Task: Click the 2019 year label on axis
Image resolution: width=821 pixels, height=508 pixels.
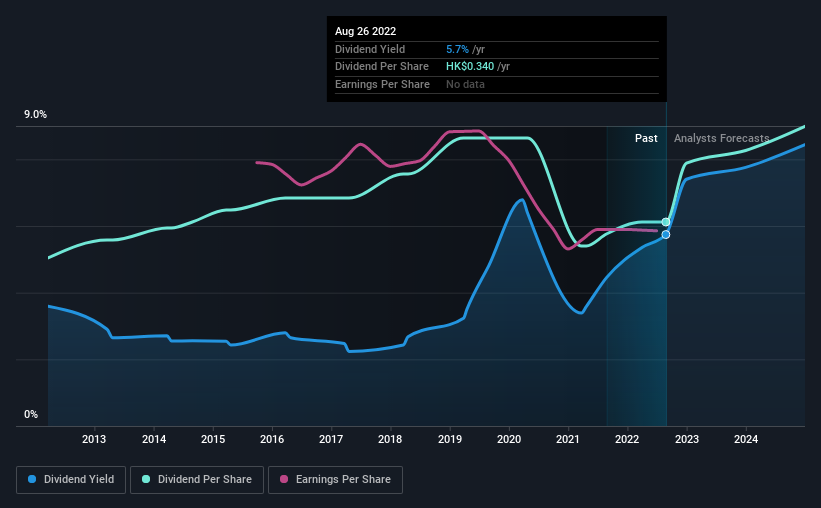Action: click(x=450, y=439)
